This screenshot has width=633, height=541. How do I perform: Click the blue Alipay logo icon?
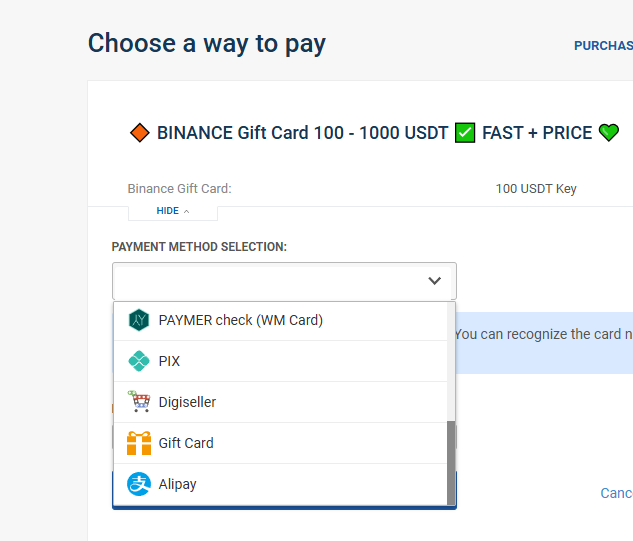coord(138,484)
